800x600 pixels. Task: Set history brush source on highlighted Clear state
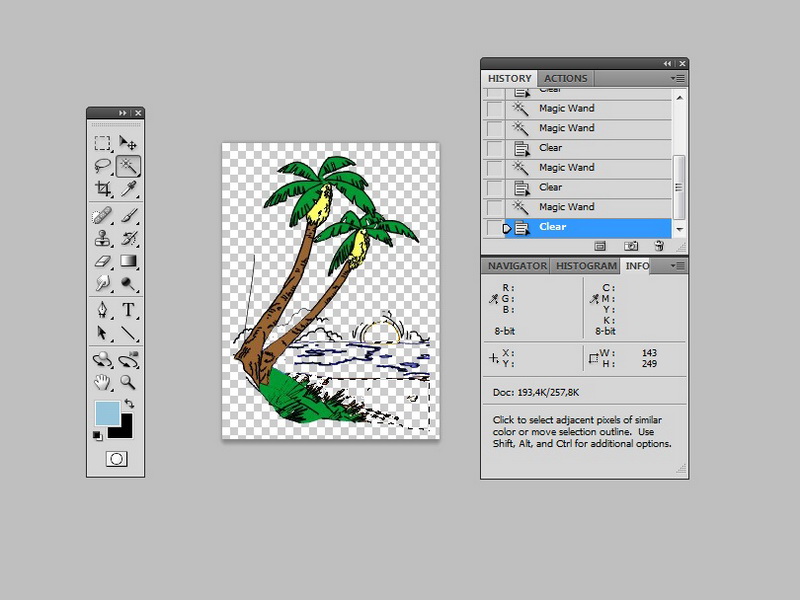tap(494, 228)
